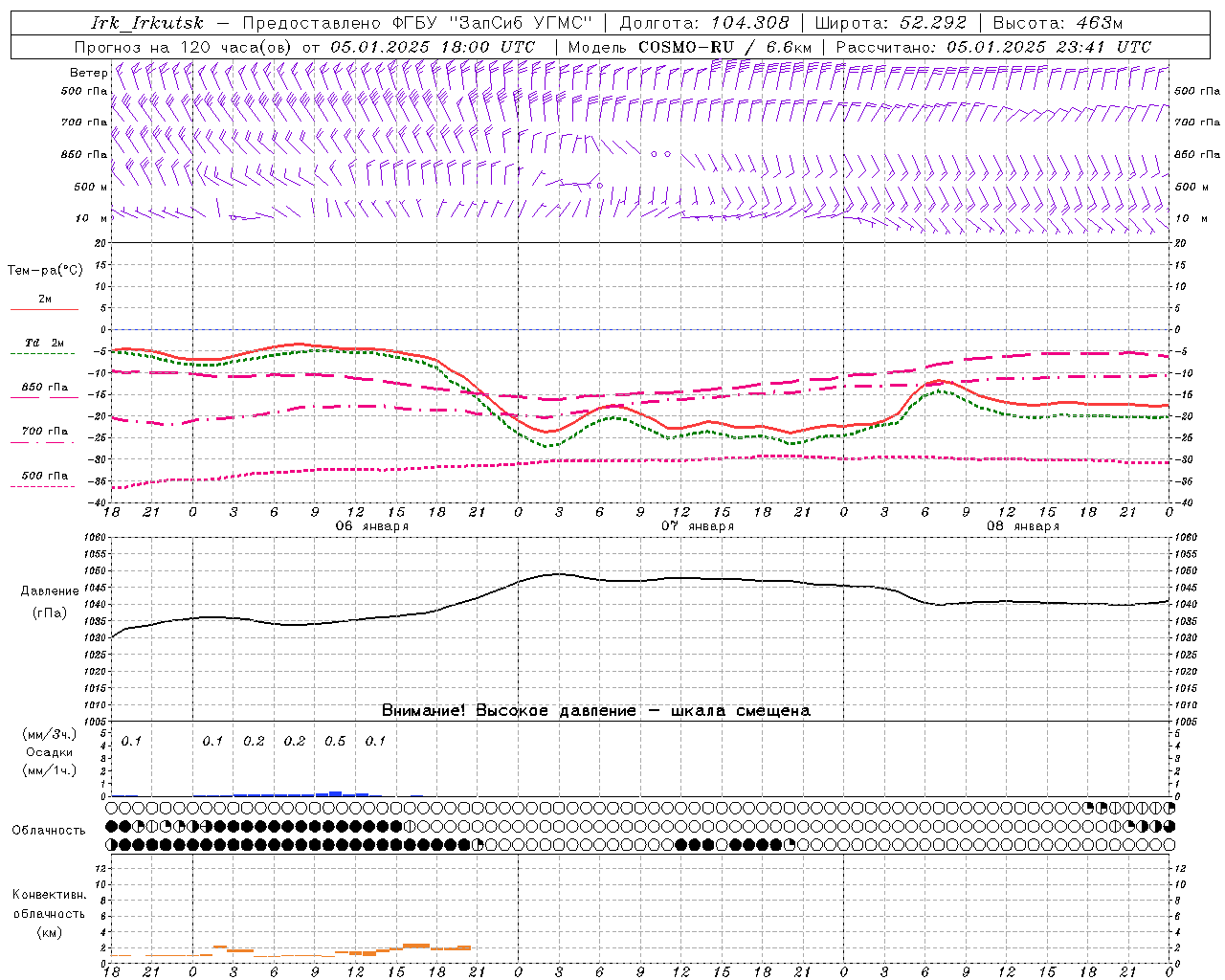This screenshot has height=980, width=1225.
Task: Click the warning Внимание! Высокое давление — шкала смещена
Action: 596,711
